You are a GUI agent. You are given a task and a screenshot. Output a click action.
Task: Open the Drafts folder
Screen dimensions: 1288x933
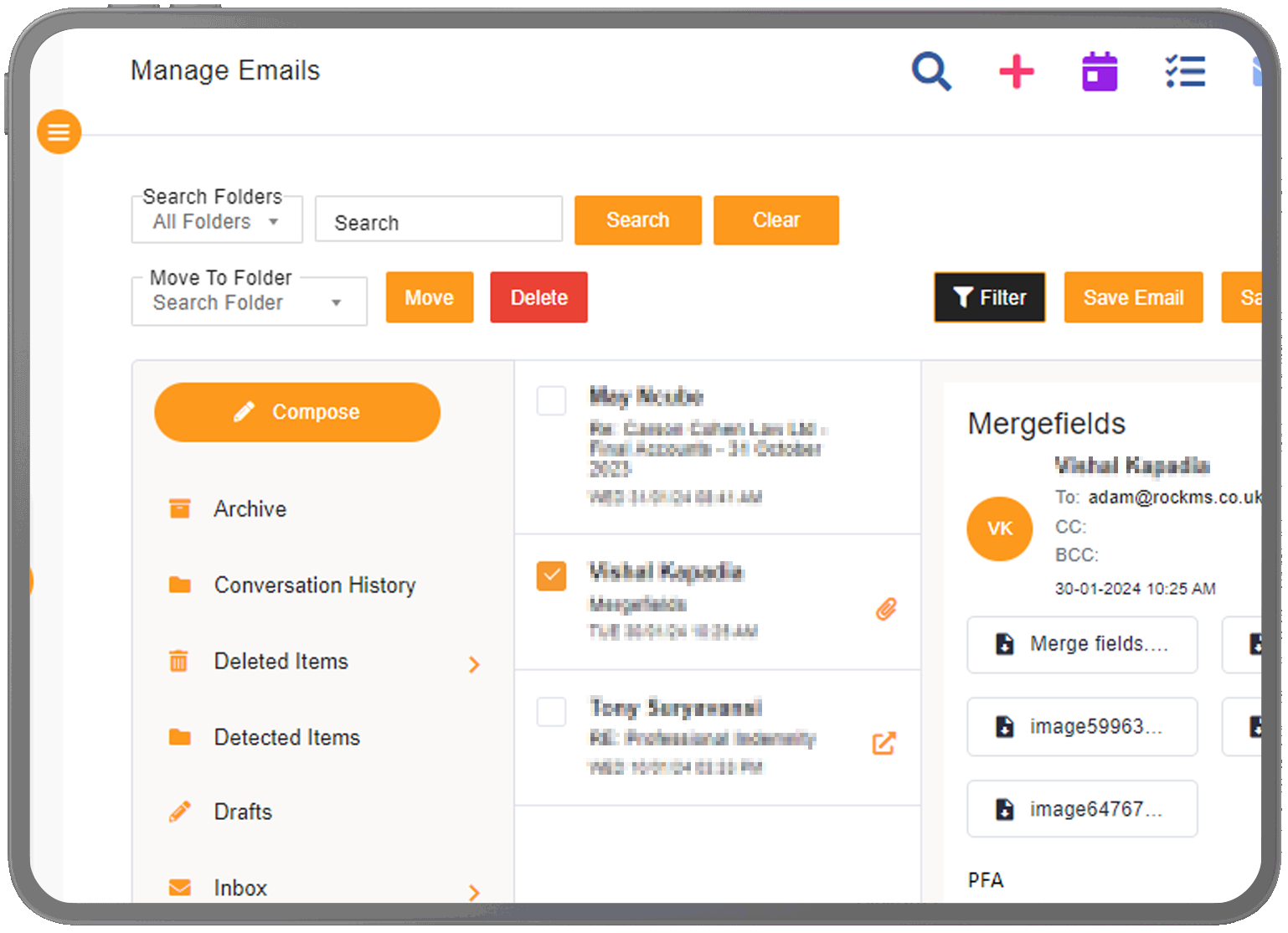click(x=243, y=812)
